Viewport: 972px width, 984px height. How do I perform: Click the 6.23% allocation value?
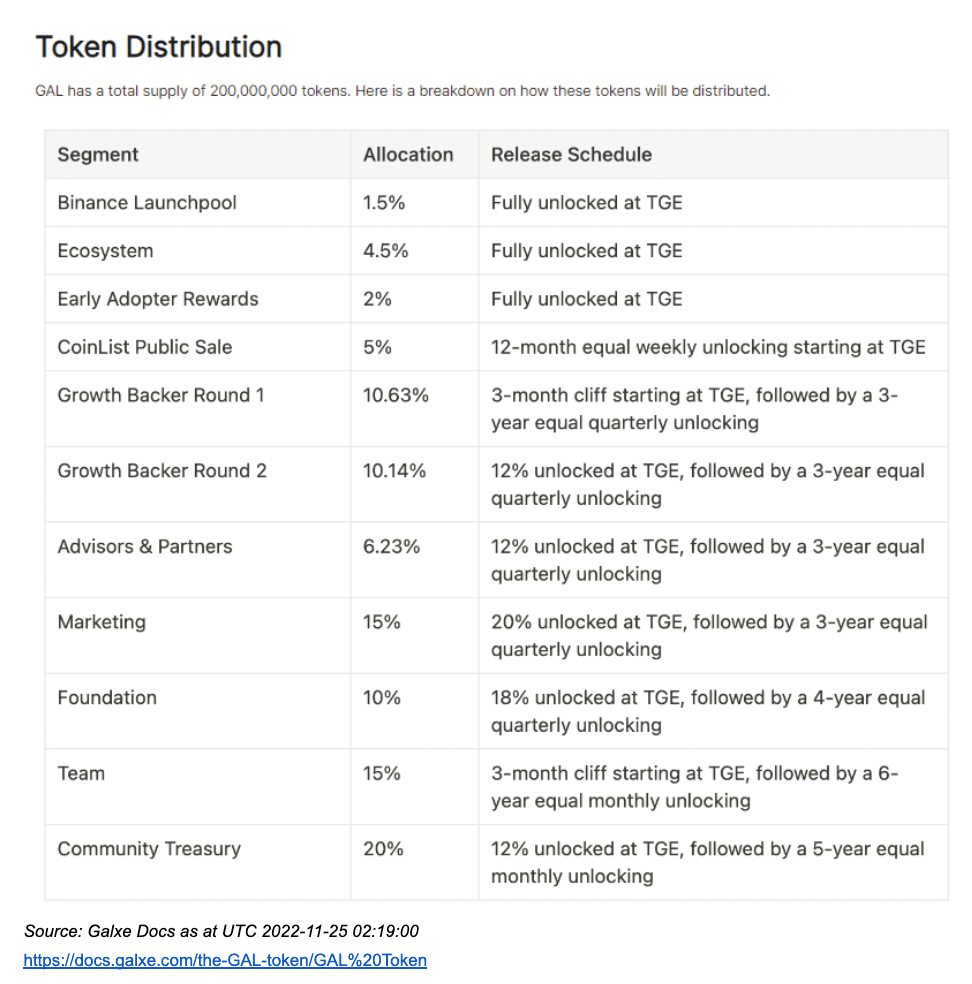pyautogui.click(x=392, y=547)
